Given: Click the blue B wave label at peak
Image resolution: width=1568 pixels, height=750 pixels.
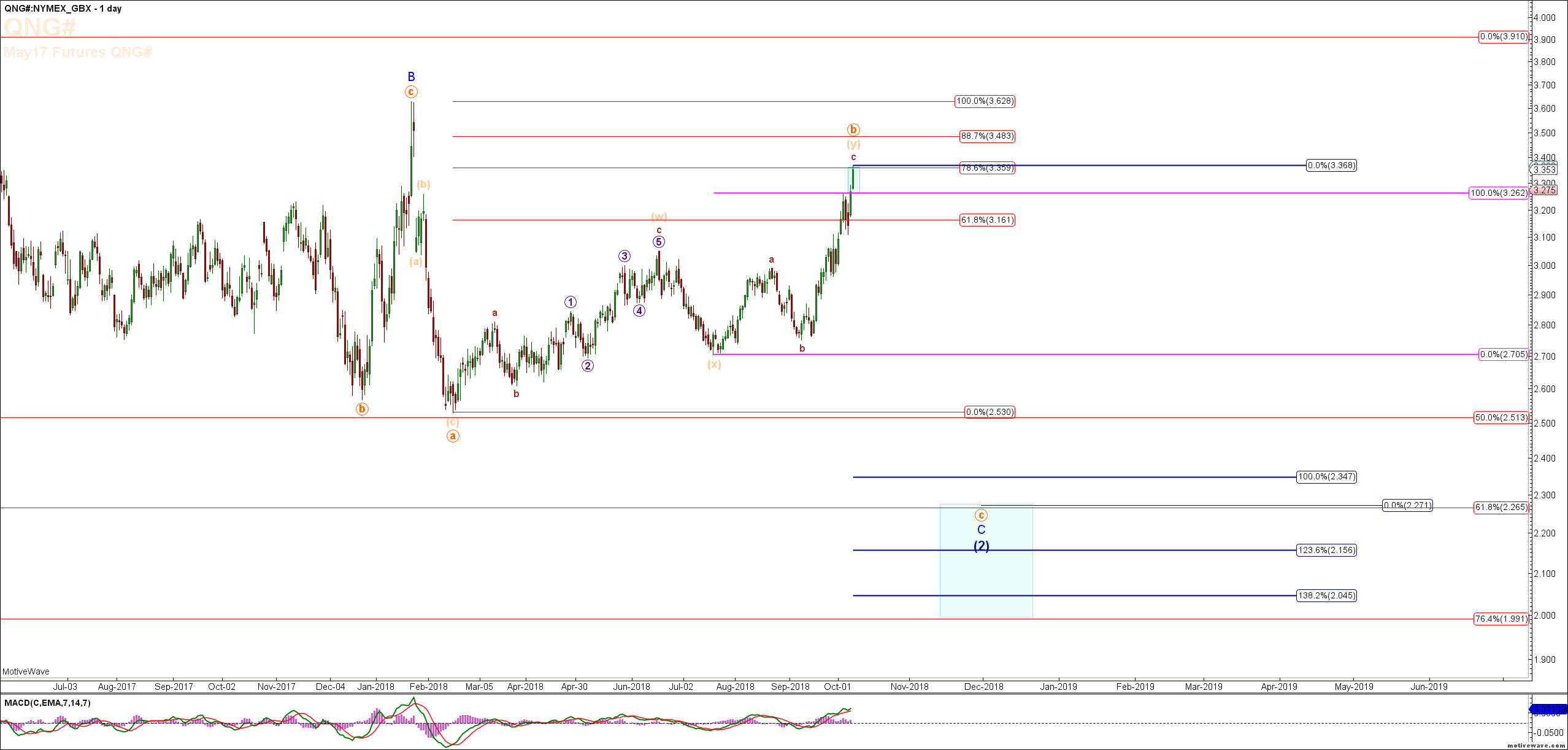Looking at the screenshot, I should pyautogui.click(x=411, y=77).
